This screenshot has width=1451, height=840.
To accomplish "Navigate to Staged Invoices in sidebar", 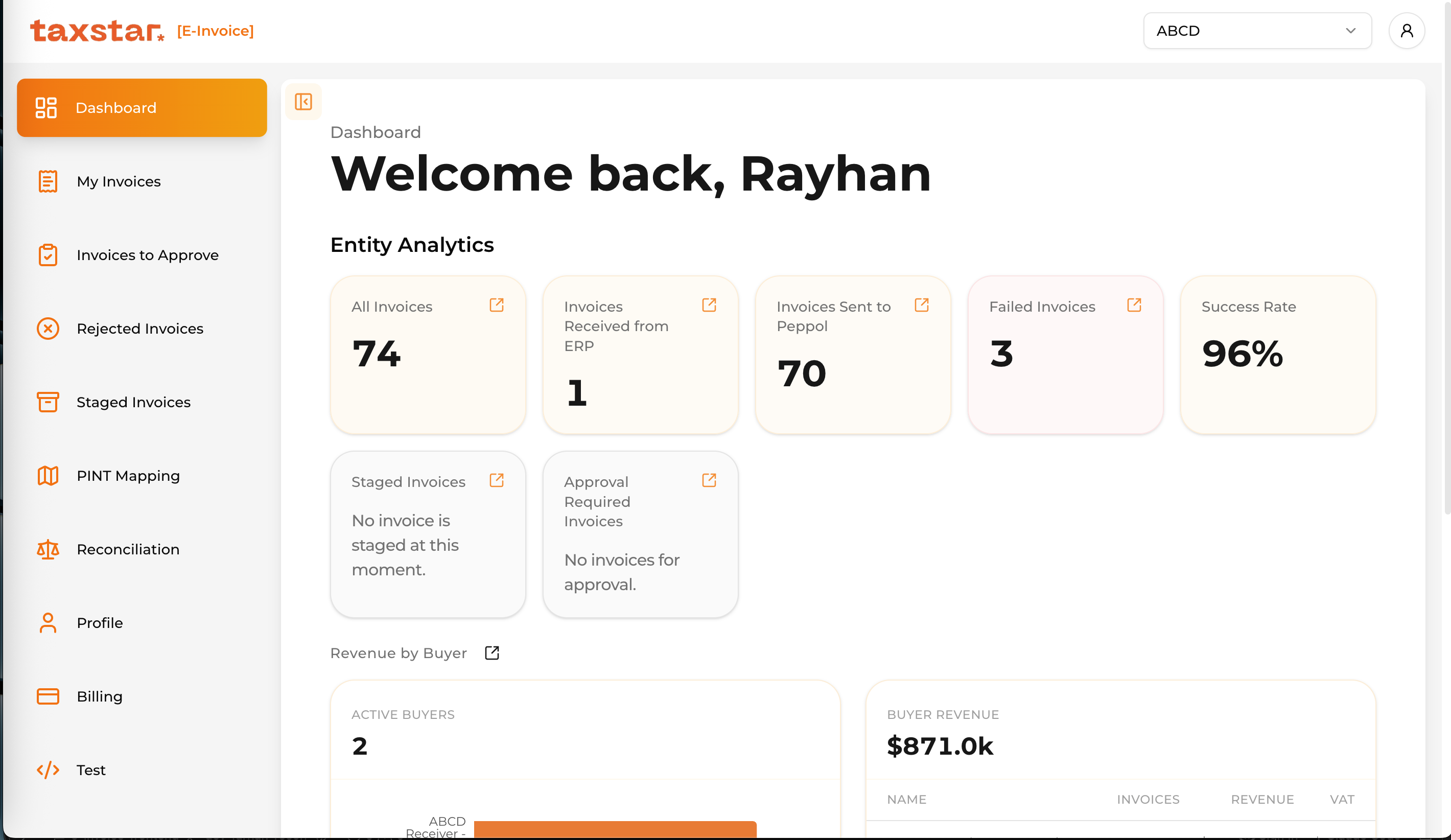I will click(x=142, y=402).
